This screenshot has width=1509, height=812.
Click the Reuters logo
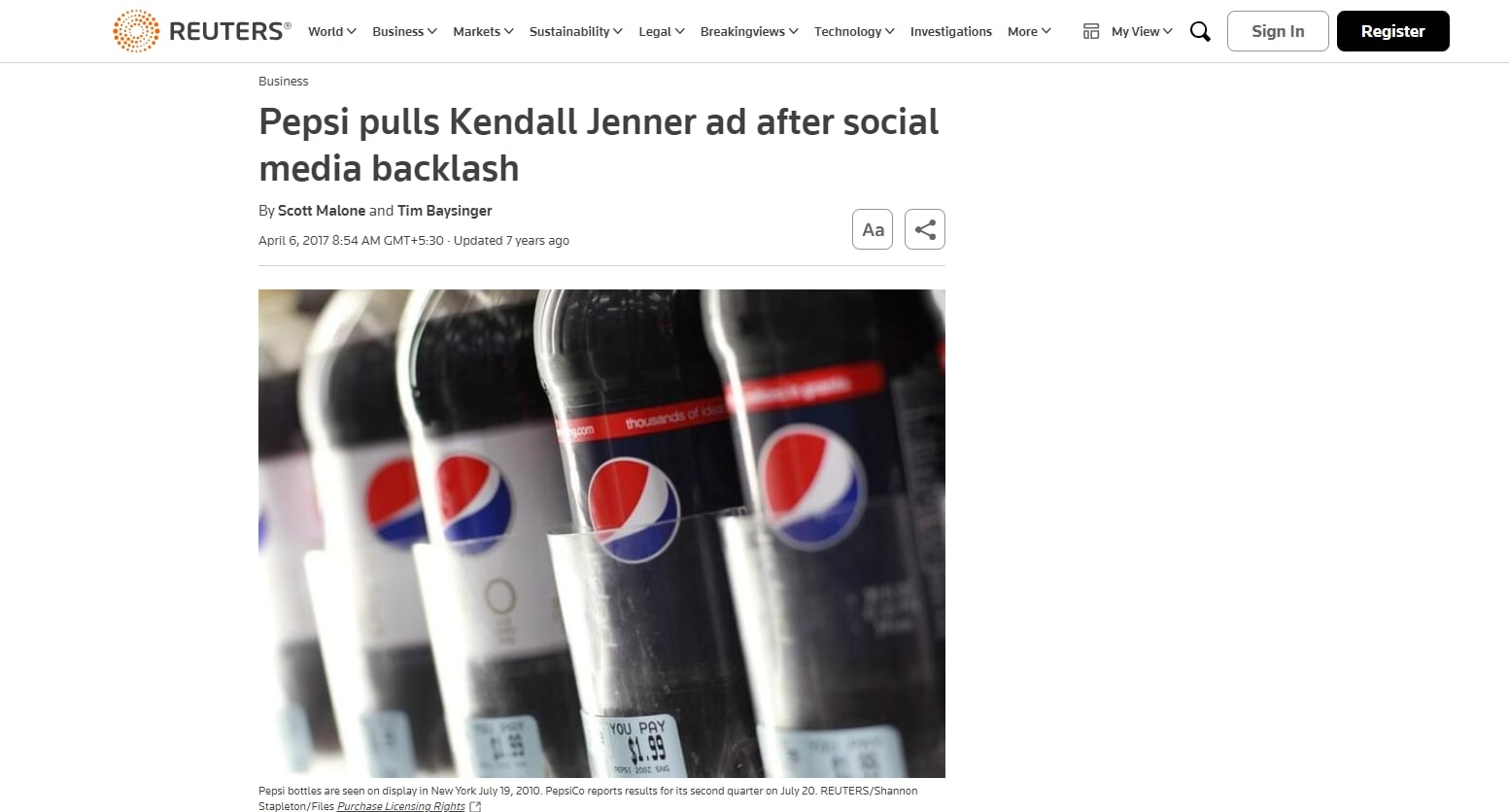click(x=202, y=31)
